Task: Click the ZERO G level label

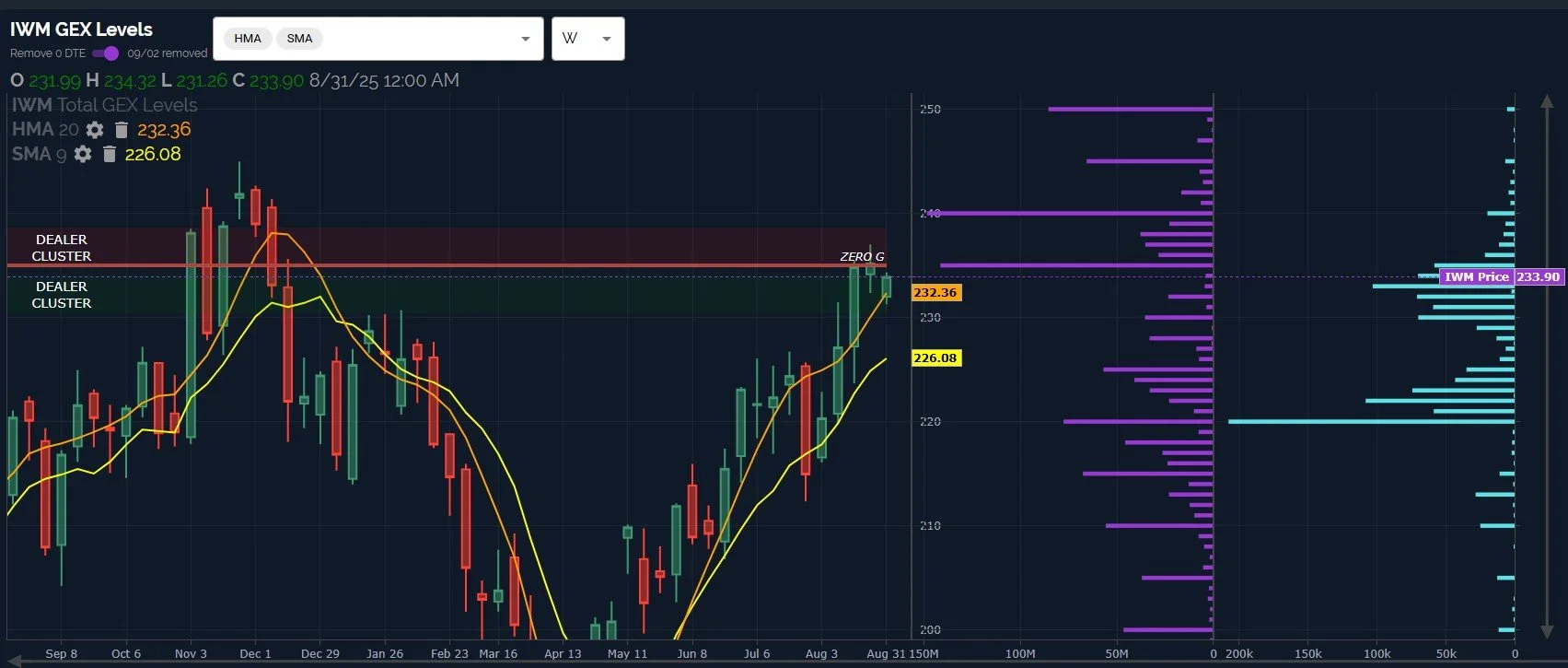Action: click(862, 256)
